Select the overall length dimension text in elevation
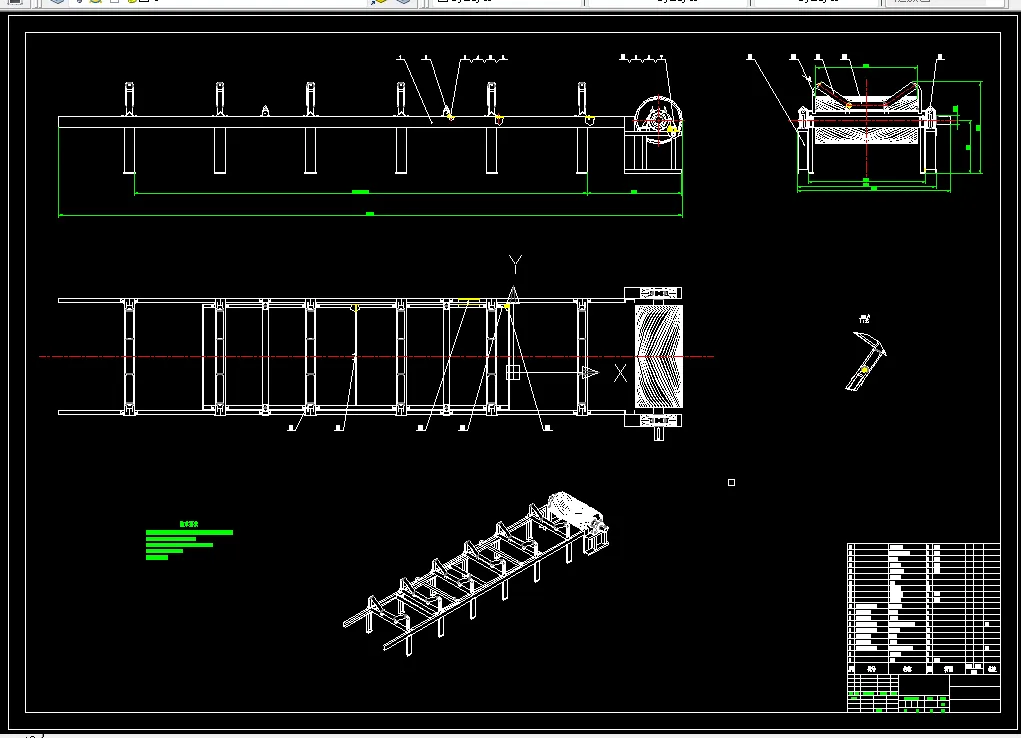1021x738 pixels. click(x=370, y=214)
